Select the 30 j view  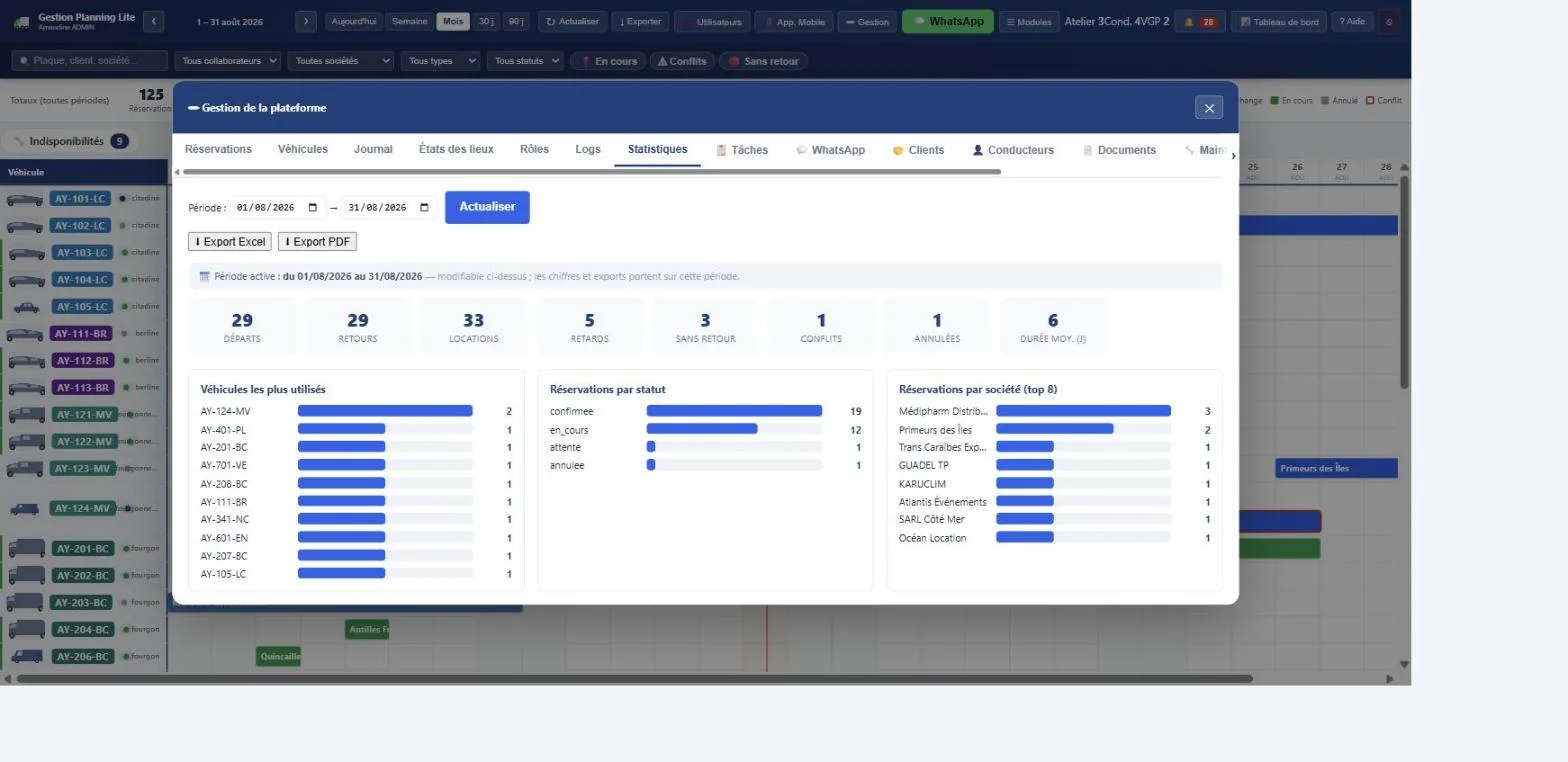486,21
